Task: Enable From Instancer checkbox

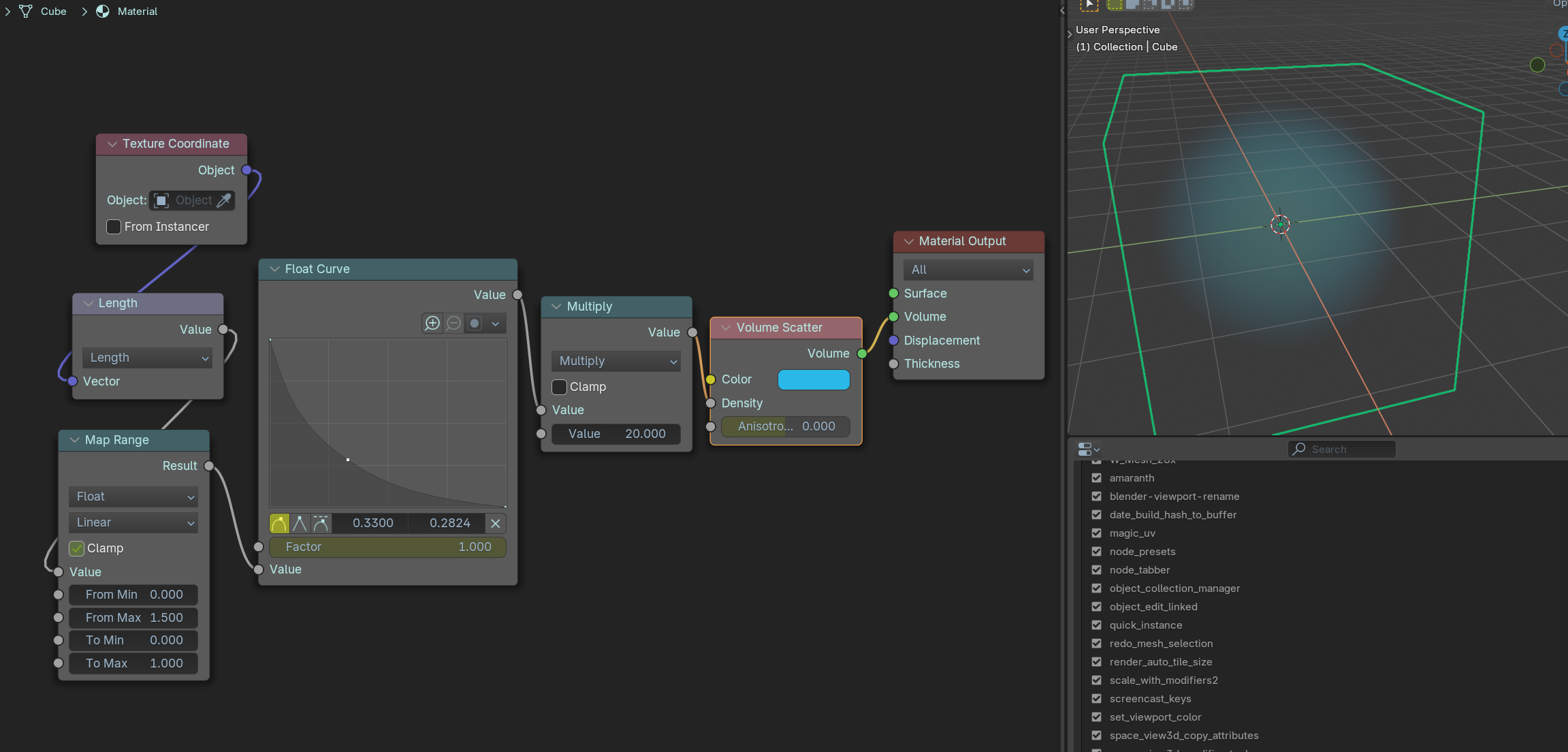Action: click(x=114, y=227)
